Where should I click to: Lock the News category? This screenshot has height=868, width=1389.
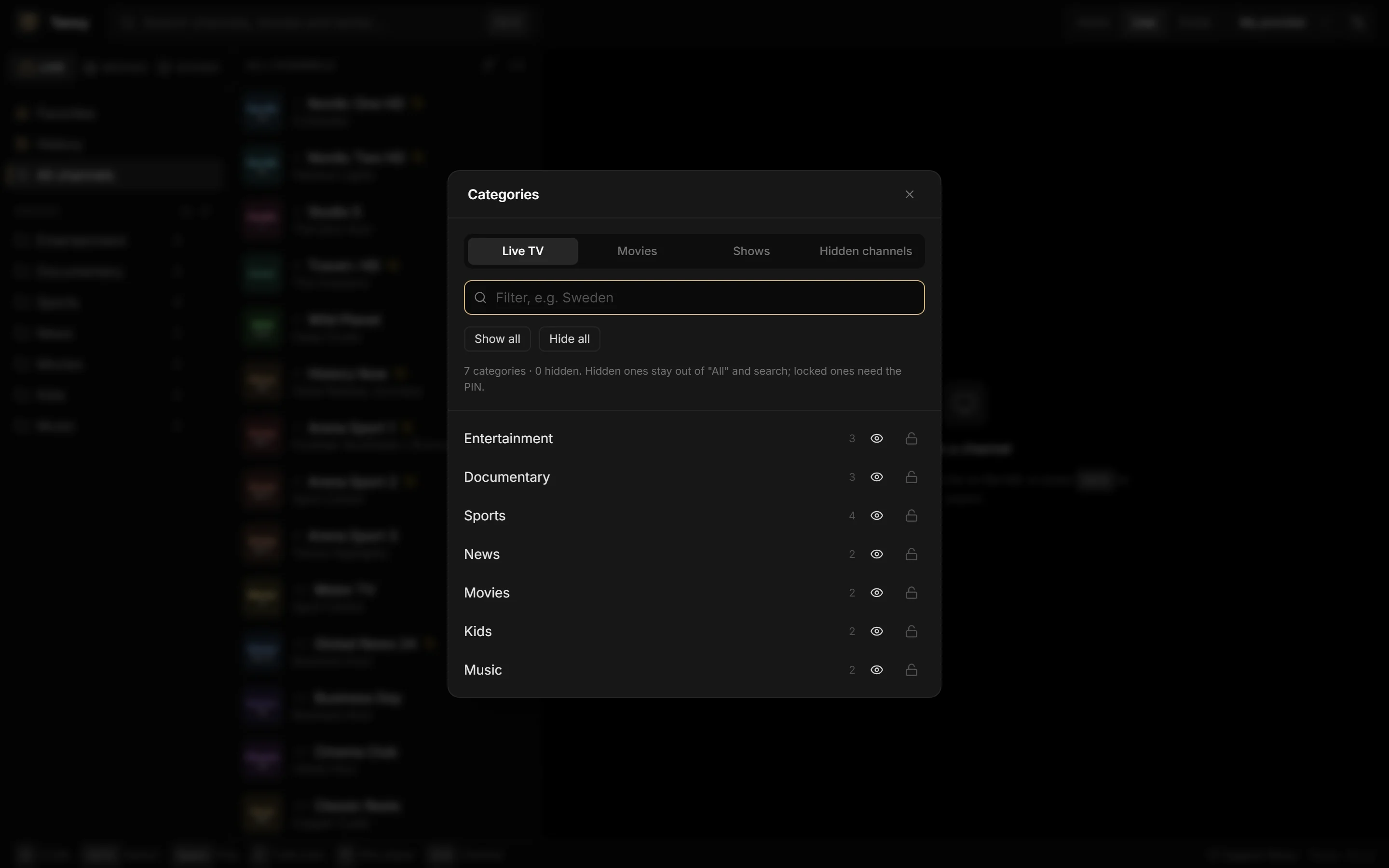(x=912, y=554)
